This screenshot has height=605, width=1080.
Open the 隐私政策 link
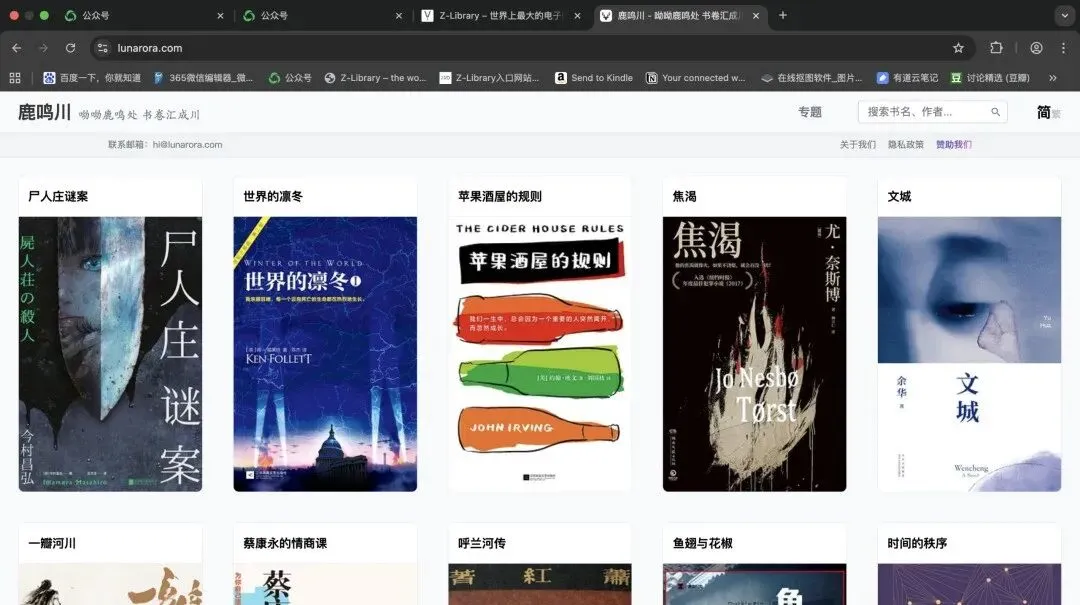coord(906,145)
